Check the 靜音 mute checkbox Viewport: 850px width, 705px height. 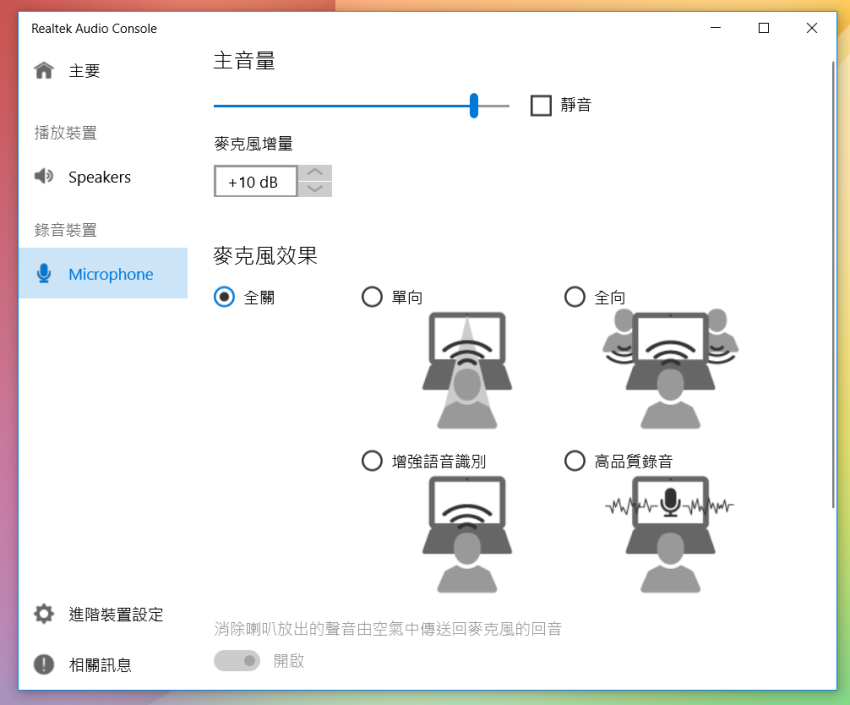(540, 105)
